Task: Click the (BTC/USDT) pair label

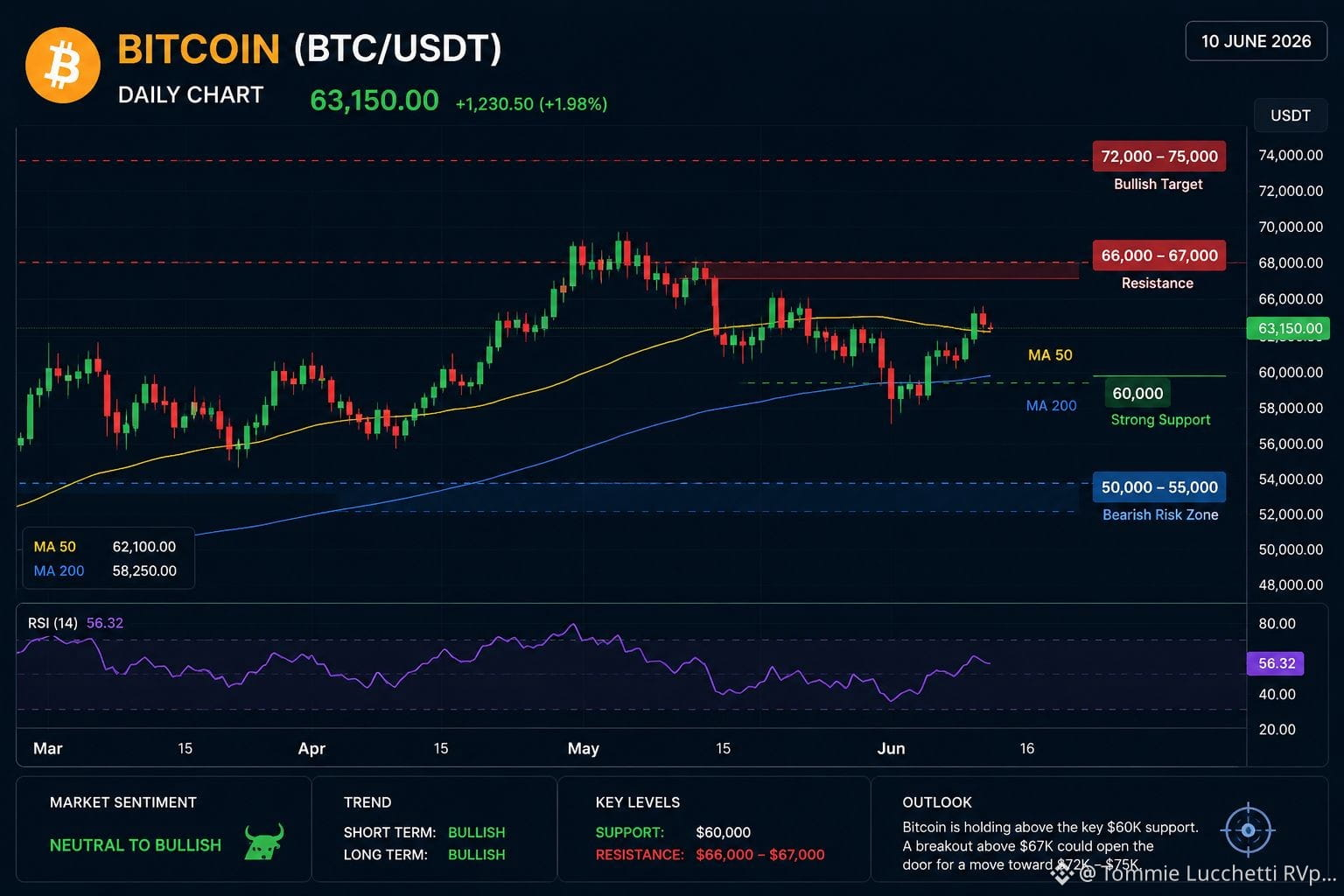Action: click(397, 49)
